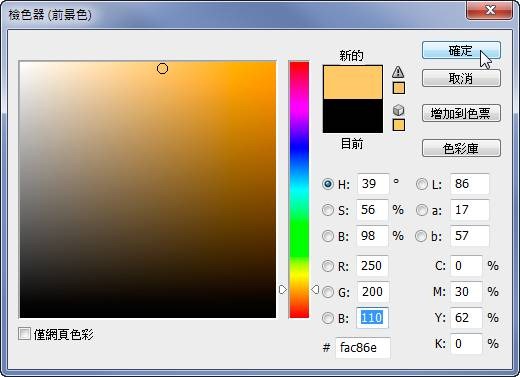Click the 檢色器 (前景色) dialog title
Screen dimensions: 520x377
[x=50, y=15]
